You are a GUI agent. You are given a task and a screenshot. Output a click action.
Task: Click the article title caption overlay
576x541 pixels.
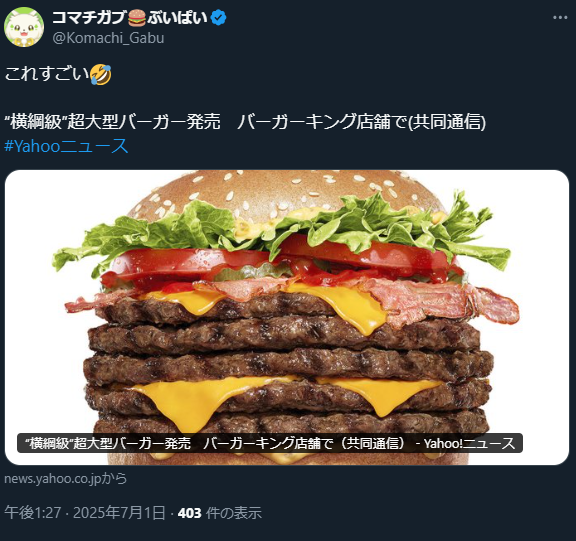(x=270, y=443)
